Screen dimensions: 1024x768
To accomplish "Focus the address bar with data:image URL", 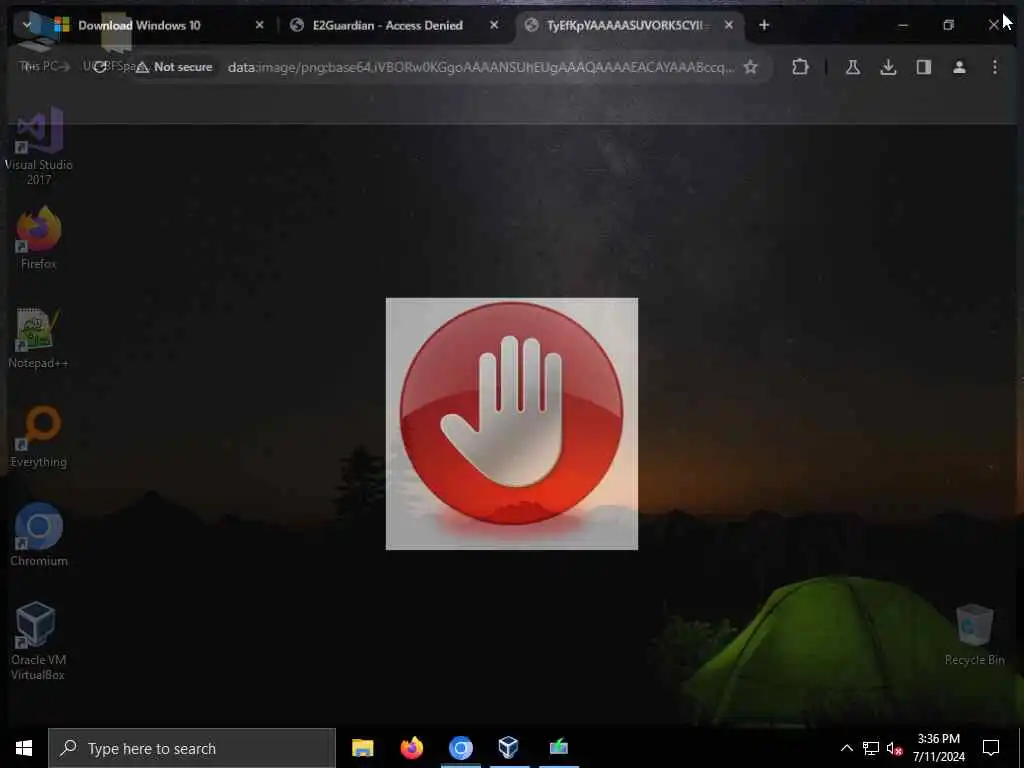I will tap(481, 67).
